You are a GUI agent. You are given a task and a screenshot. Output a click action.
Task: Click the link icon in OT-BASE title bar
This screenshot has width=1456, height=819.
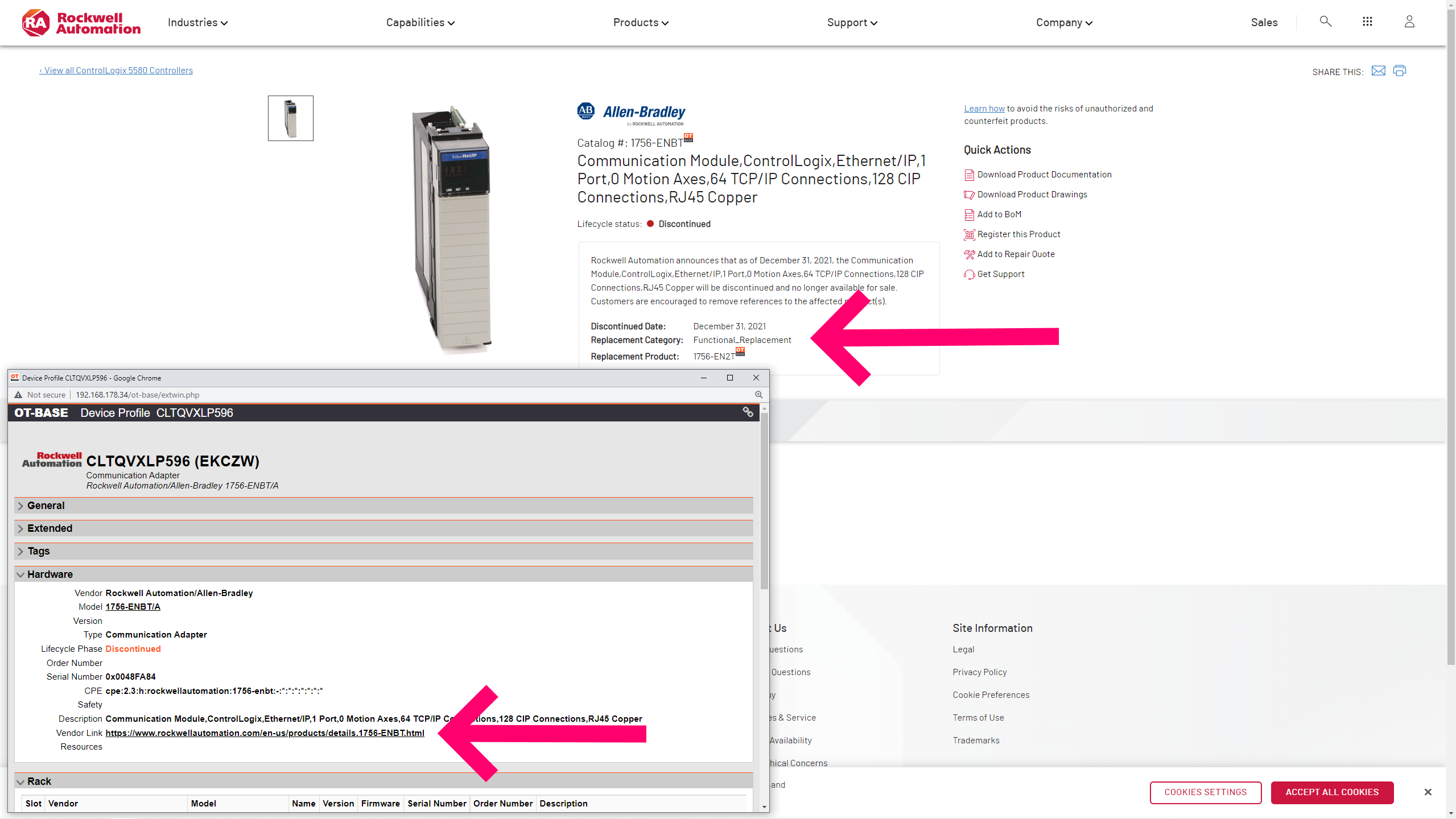[x=748, y=412]
